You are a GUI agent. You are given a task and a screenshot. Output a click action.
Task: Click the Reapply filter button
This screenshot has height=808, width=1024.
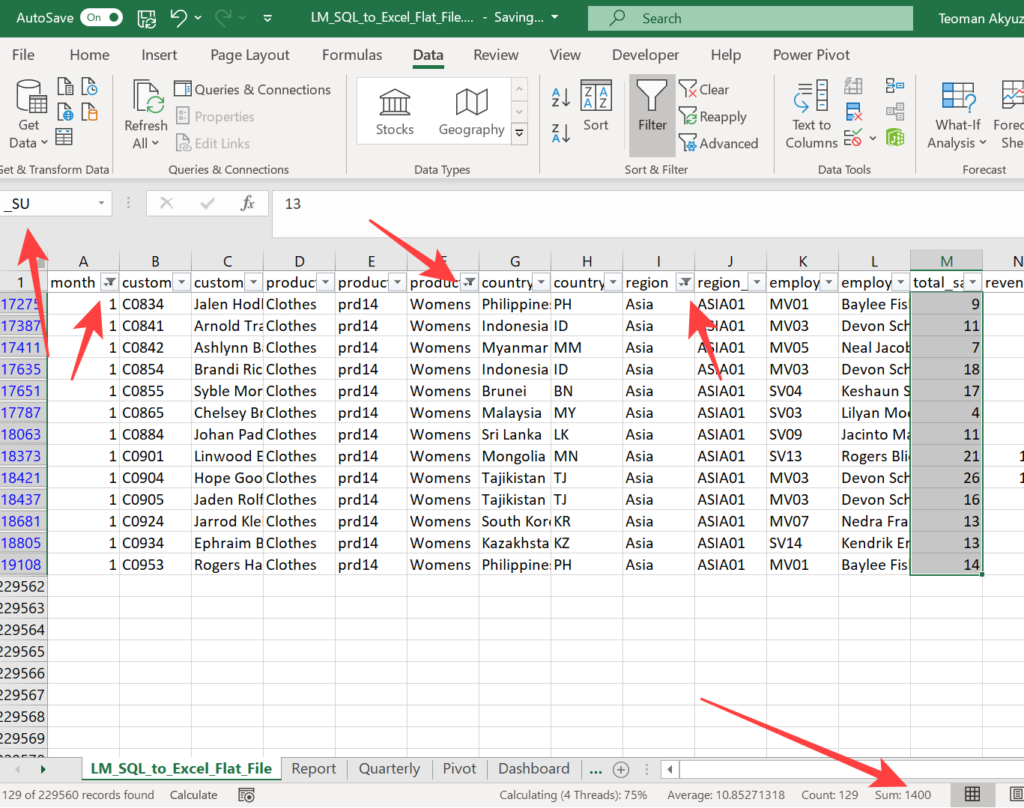tap(713, 117)
